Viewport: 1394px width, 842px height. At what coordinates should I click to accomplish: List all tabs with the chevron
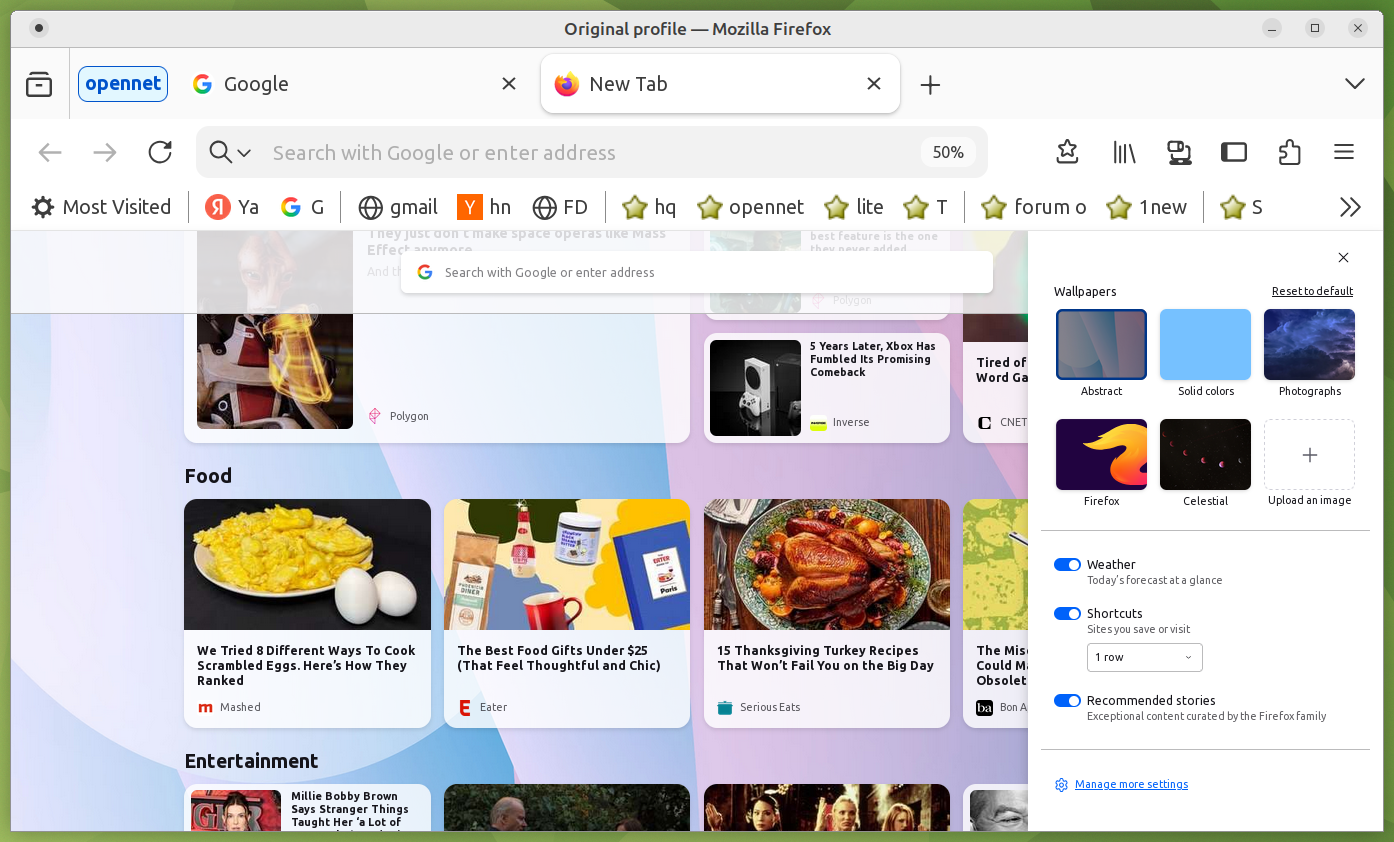pos(1355,84)
